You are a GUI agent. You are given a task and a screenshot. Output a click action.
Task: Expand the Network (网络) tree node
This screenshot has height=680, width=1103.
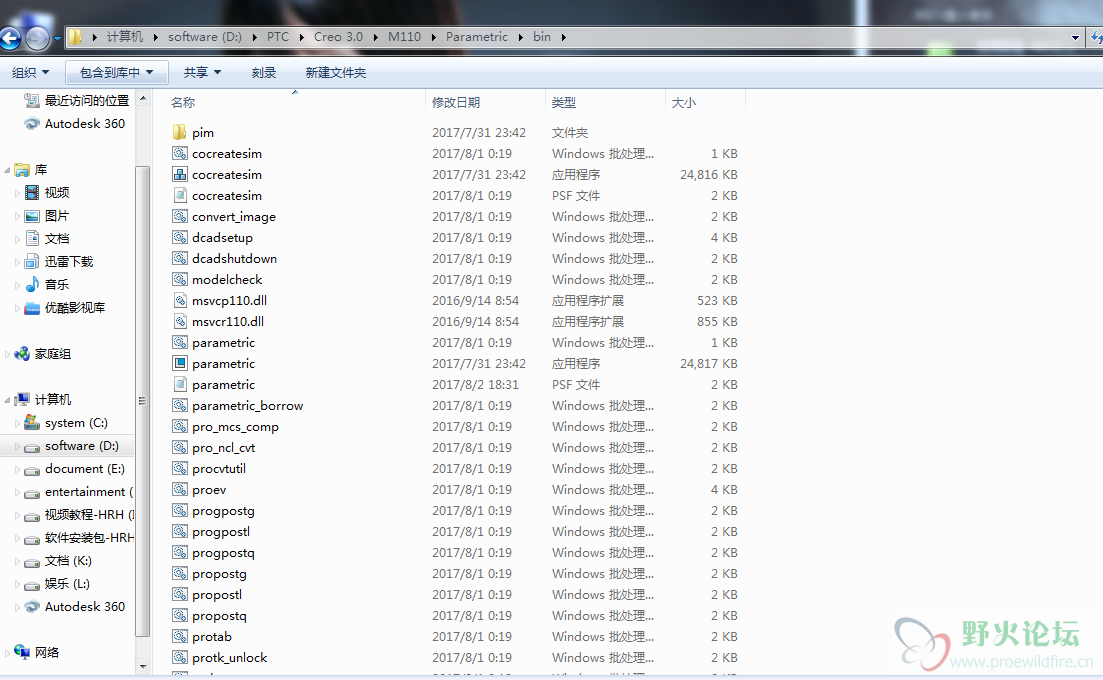pos(7,652)
